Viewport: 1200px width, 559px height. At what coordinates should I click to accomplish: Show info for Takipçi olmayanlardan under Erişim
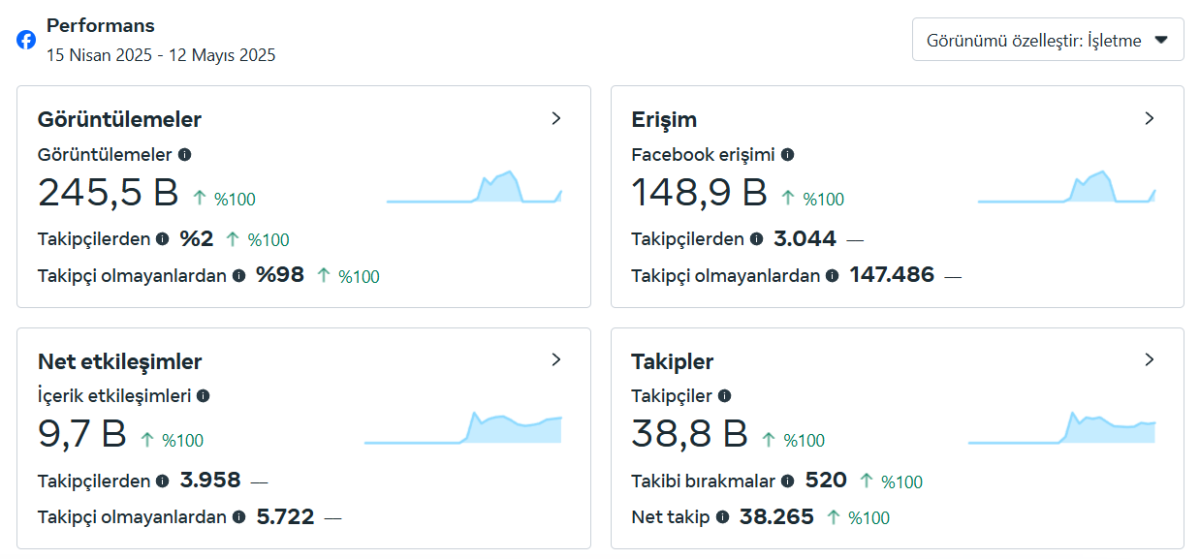coord(832,276)
